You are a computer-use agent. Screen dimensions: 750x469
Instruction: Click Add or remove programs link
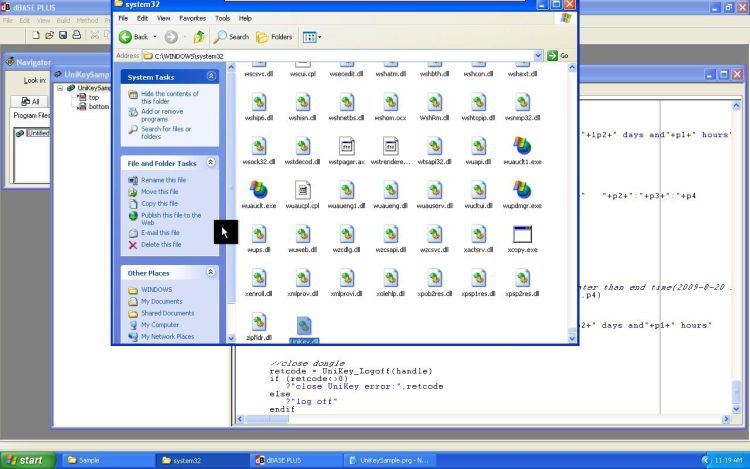[x=162, y=115]
